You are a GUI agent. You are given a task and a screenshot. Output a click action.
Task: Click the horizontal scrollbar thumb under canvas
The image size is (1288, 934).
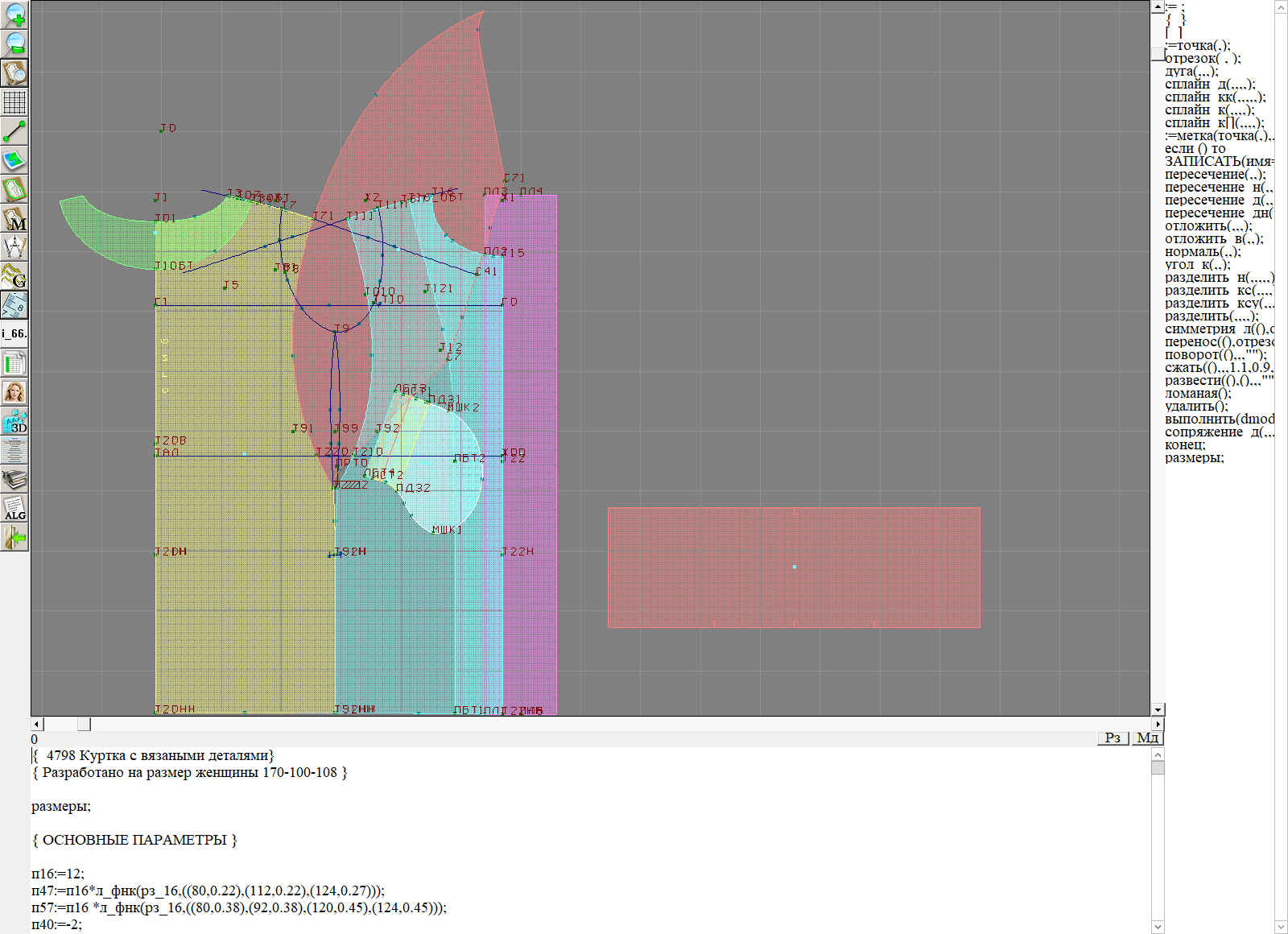pyautogui.click(x=84, y=724)
